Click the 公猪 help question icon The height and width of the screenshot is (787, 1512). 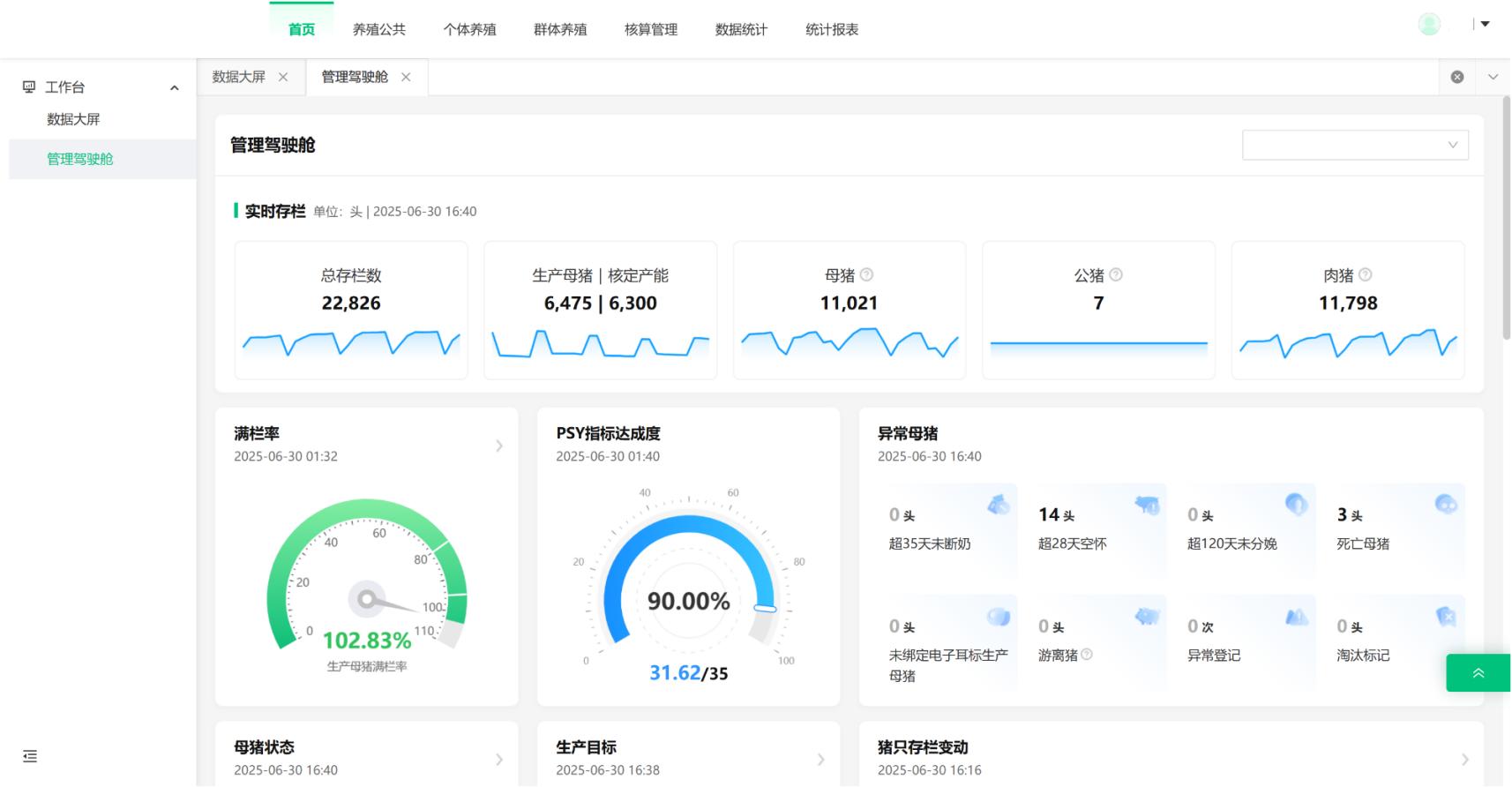[1116, 274]
